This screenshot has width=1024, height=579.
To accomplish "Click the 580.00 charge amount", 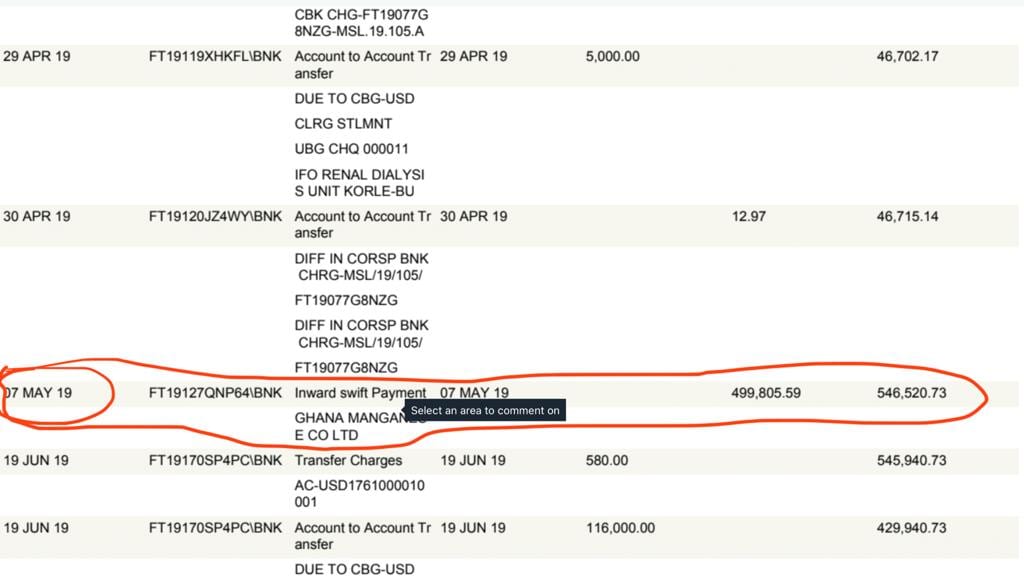I will tap(607, 460).
